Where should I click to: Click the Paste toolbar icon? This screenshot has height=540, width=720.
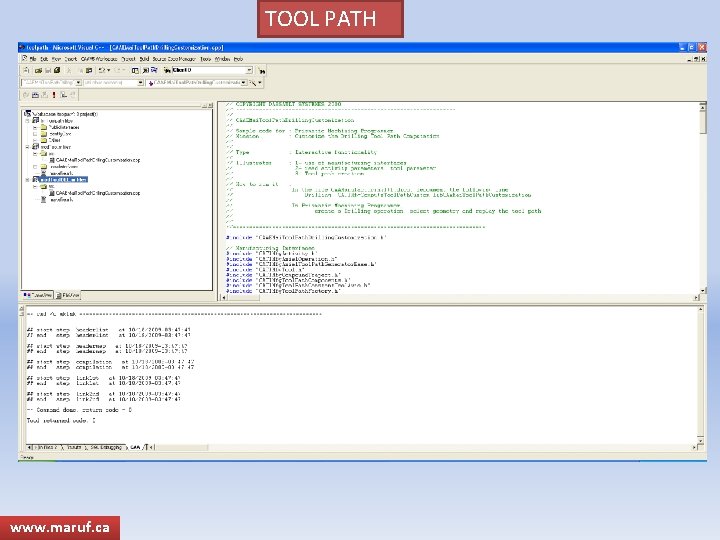pos(89,70)
